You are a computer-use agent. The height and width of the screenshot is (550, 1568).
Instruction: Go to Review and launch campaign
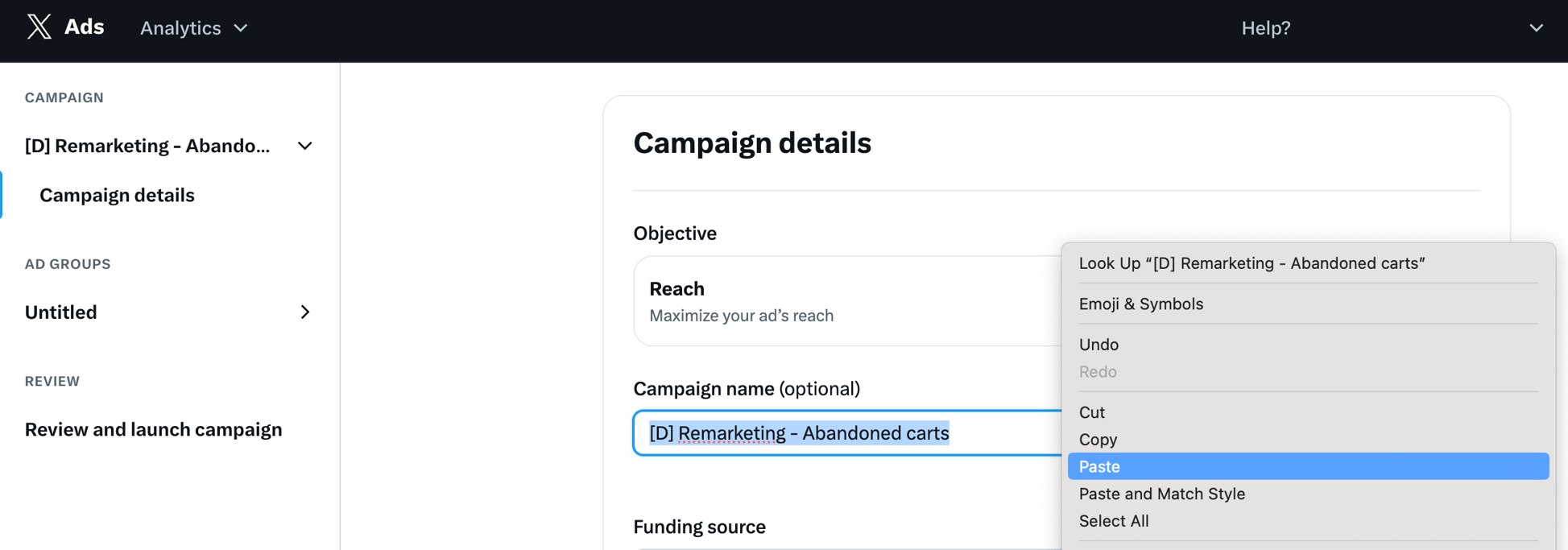click(153, 429)
